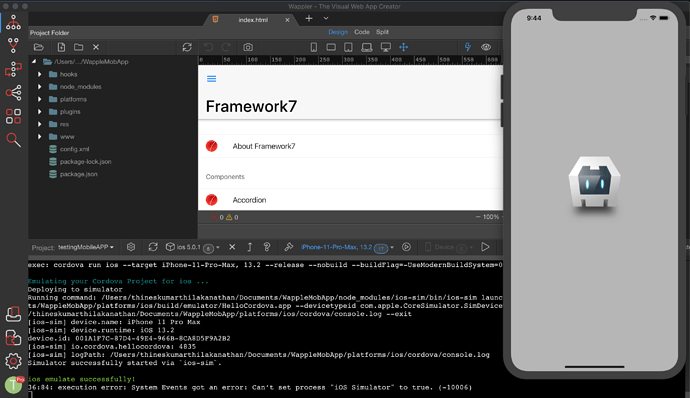Close the index.html tab
Viewport: 690px width, 398px height.
tap(287, 20)
